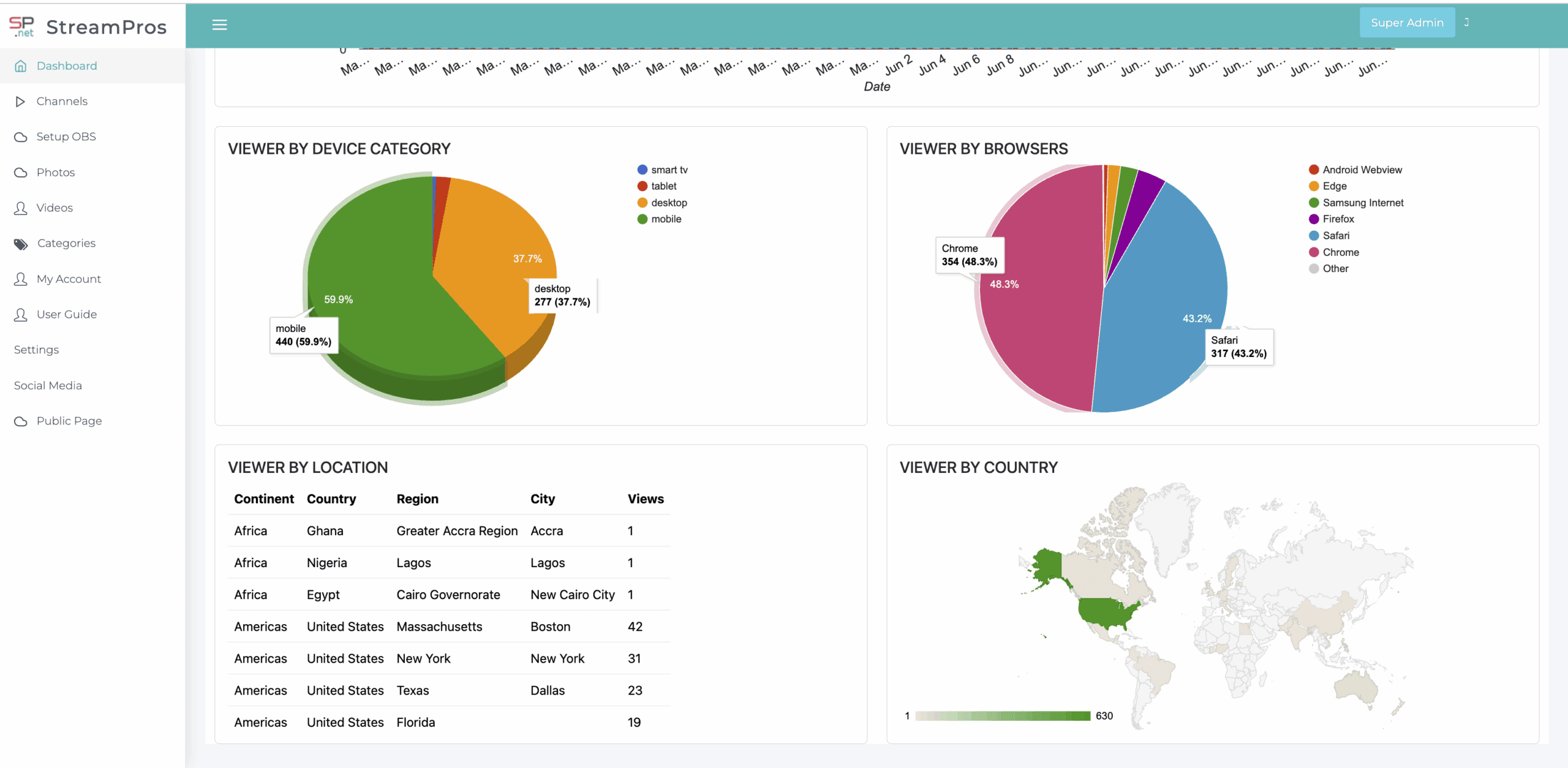
Task: Select Samsung Internet legend dot
Action: point(1314,203)
